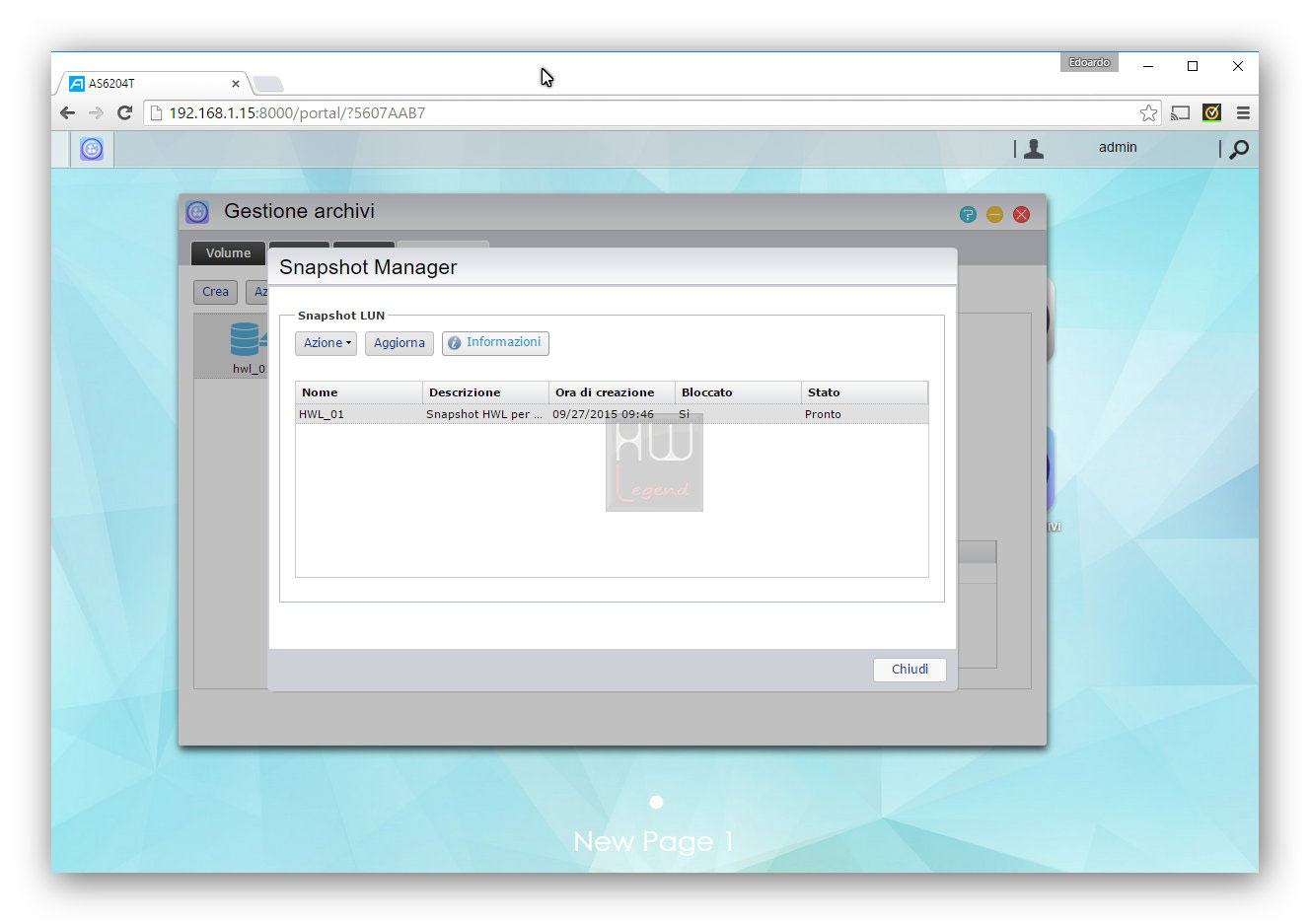The image size is (1310, 924).
Task: Click the 'New Page 1' label
Action: (x=653, y=841)
